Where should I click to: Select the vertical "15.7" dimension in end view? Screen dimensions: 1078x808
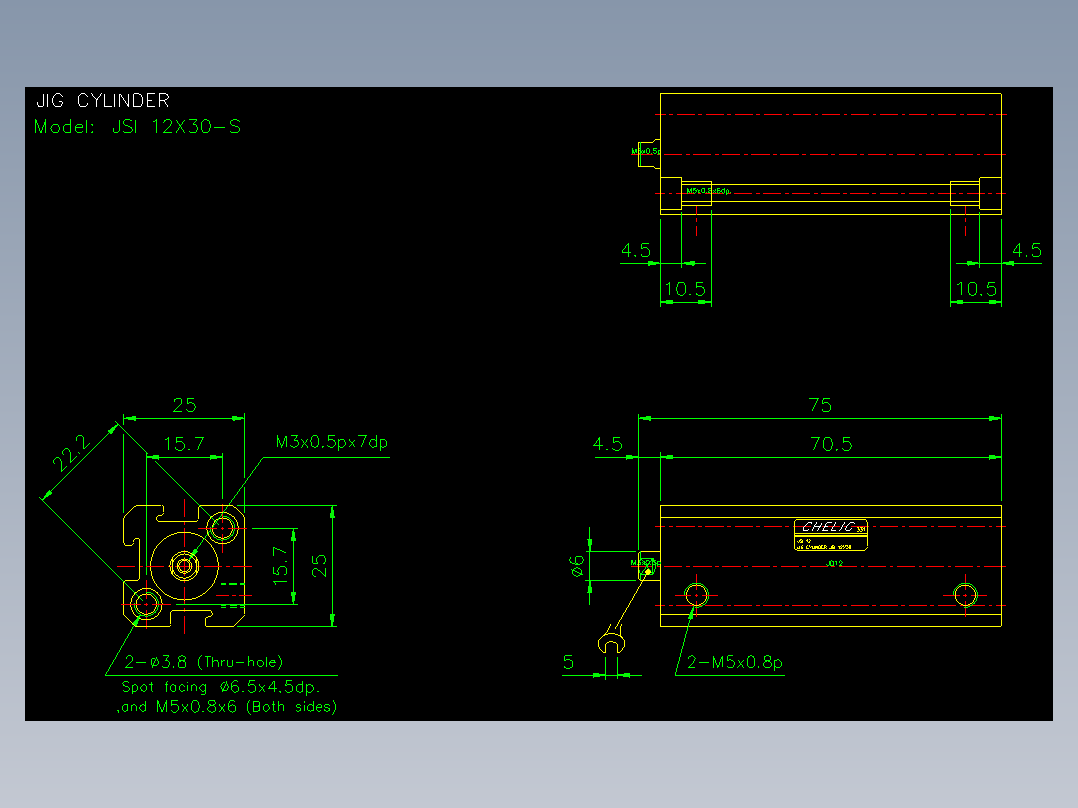280,565
